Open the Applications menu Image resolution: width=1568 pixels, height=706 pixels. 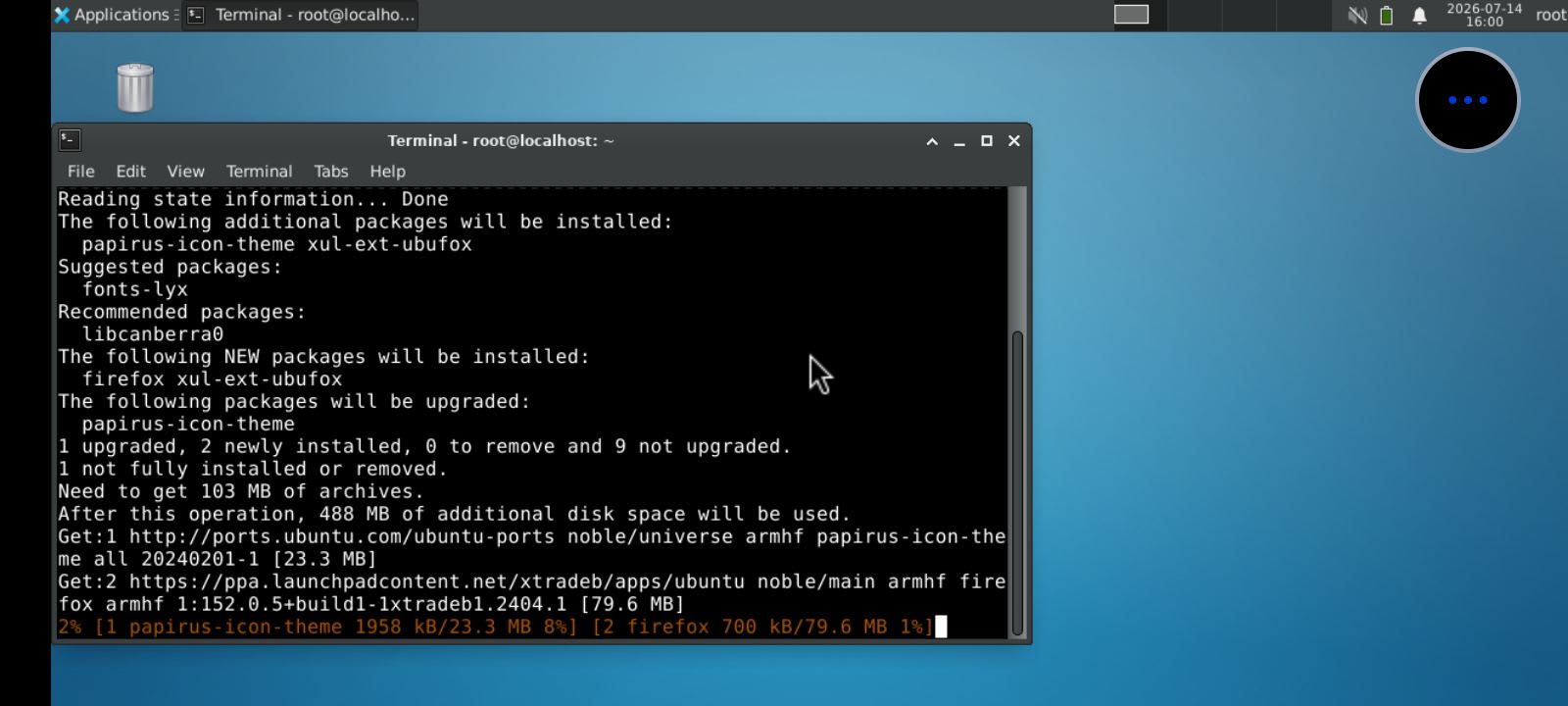tap(112, 15)
